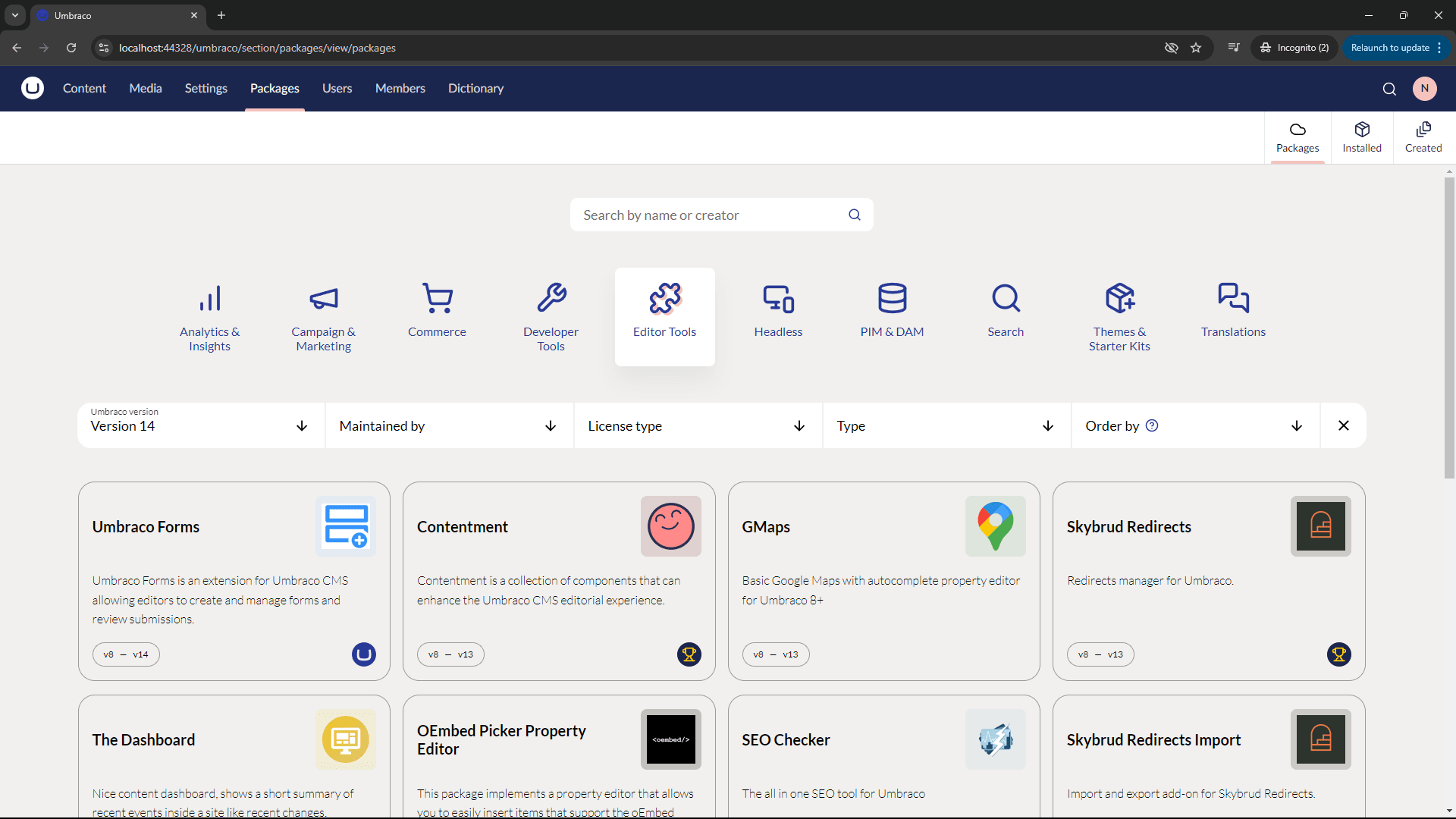The image size is (1456, 819).
Task: Go to the Settings section
Action: point(206,89)
